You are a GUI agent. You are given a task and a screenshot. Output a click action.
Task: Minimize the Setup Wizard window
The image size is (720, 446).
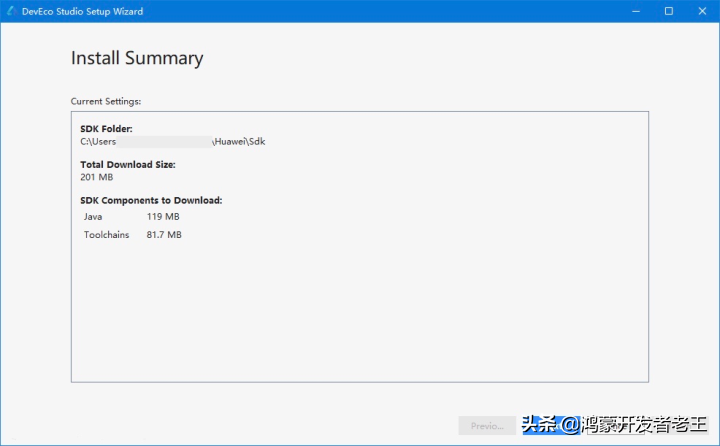point(636,11)
